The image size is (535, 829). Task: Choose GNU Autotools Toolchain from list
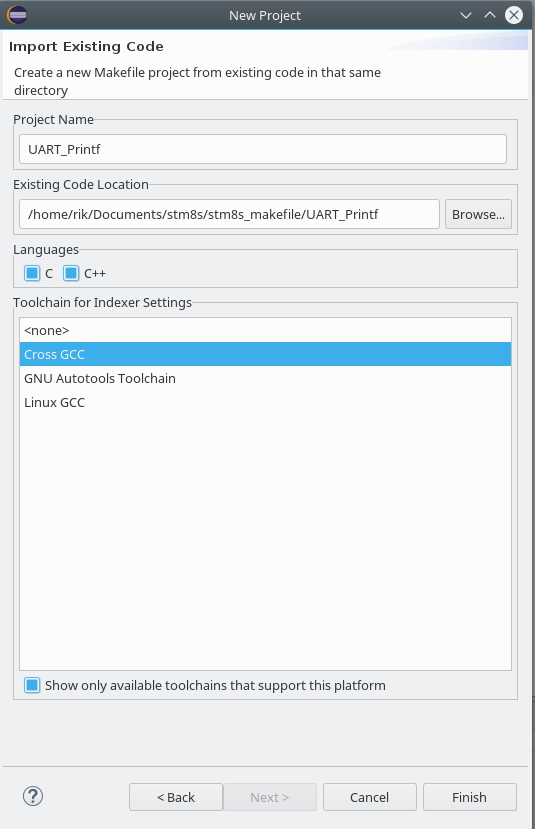coord(265,379)
